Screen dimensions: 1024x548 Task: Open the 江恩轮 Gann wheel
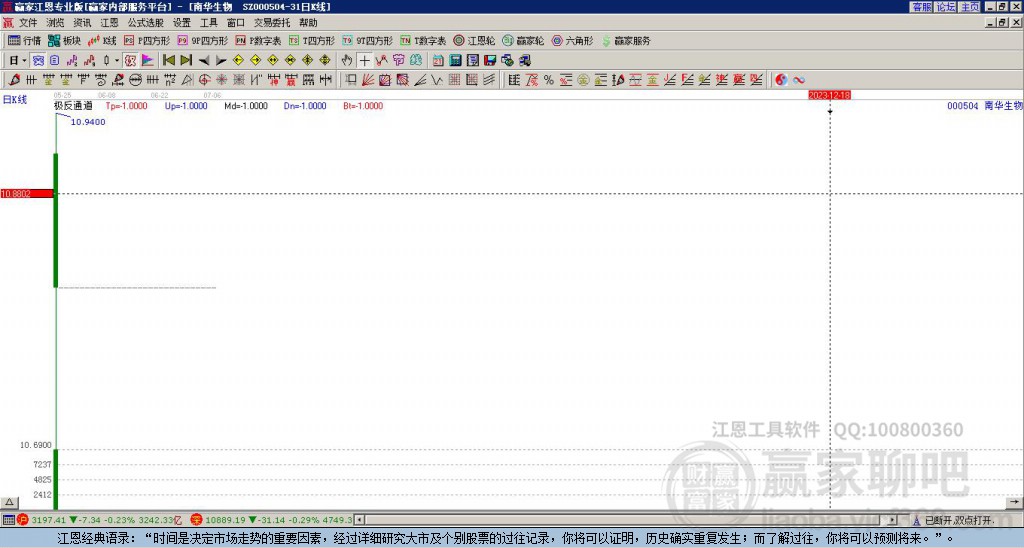tap(474, 40)
